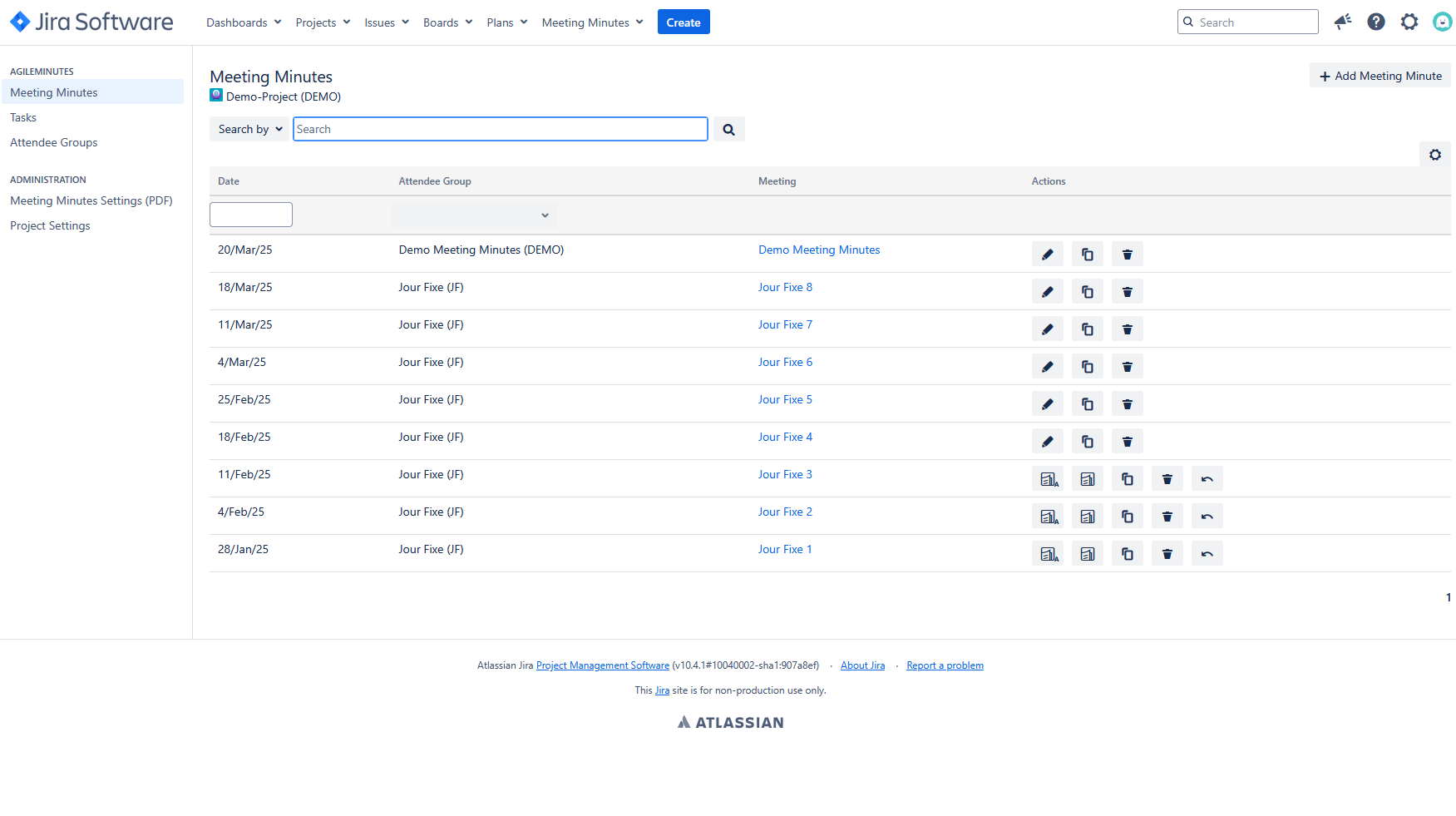Expand the Issues menu
This screenshot has width=1456, height=816.
pyautogui.click(x=387, y=22)
